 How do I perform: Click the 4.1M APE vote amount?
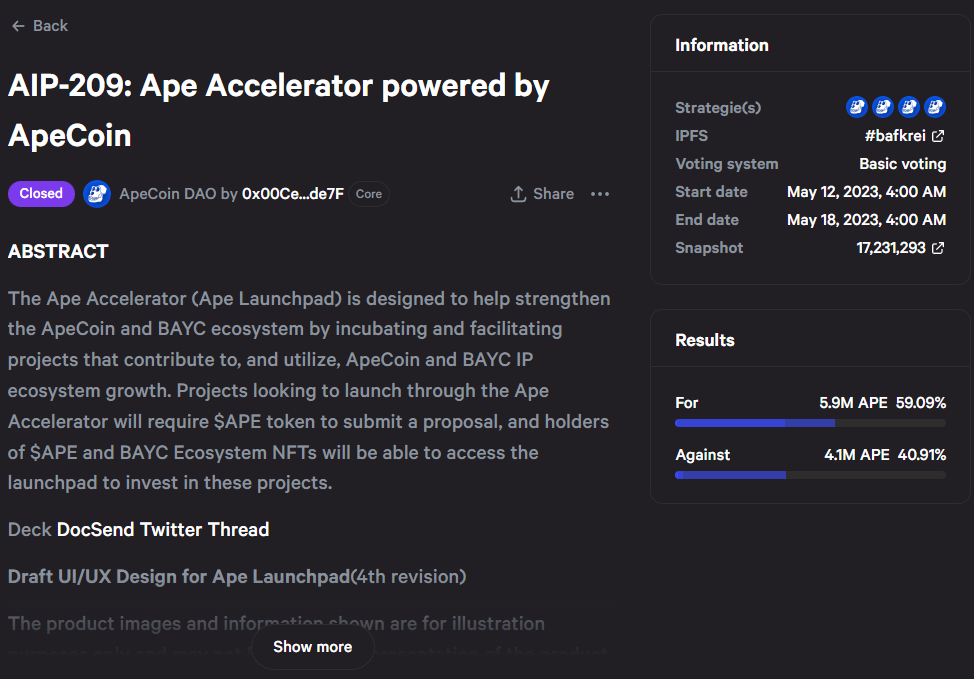[857, 455]
